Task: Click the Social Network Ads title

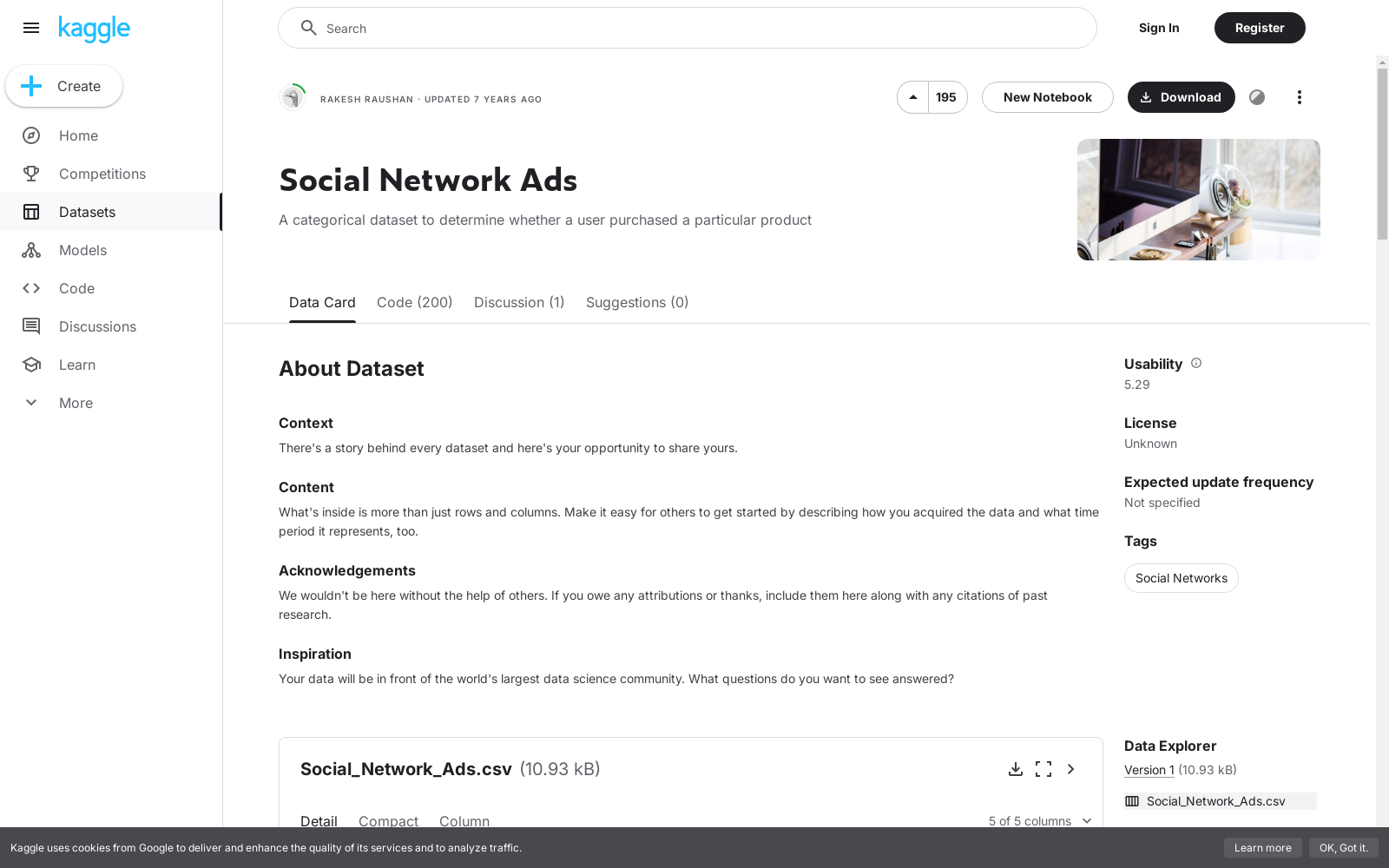Action: tap(428, 181)
